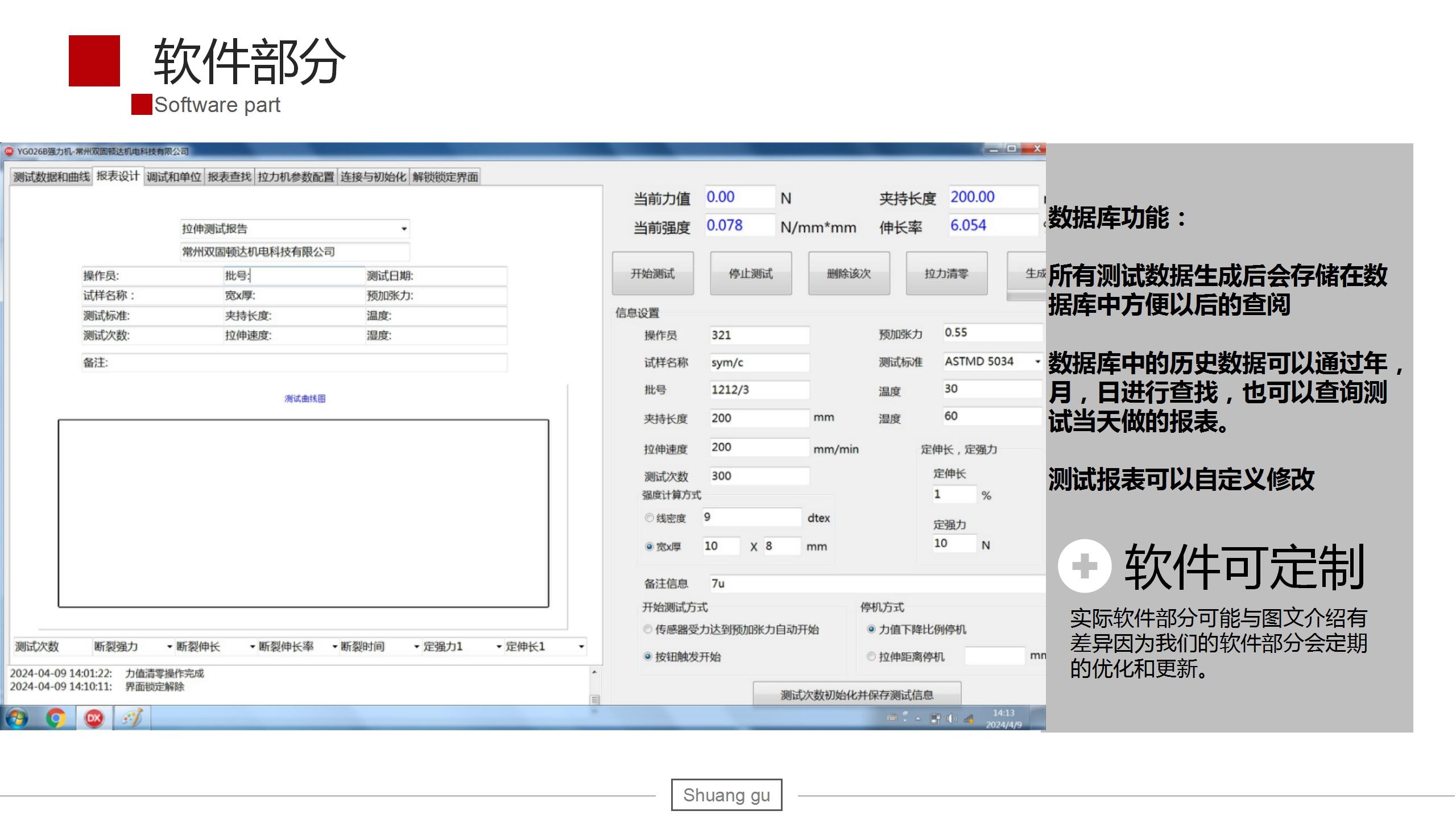Choose 拉伸距离停机 stop mode
The width and height of the screenshot is (1456, 819).
coord(871,656)
